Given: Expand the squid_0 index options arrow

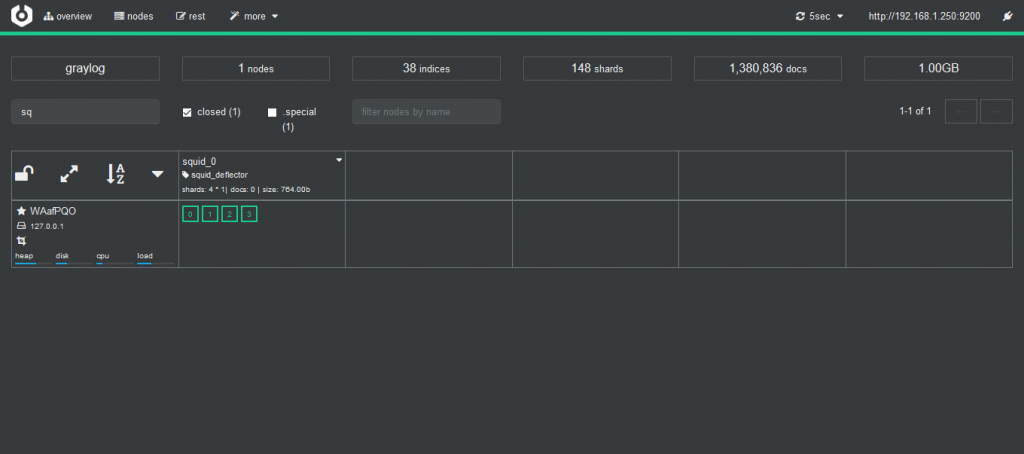Looking at the screenshot, I should [339, 160].
